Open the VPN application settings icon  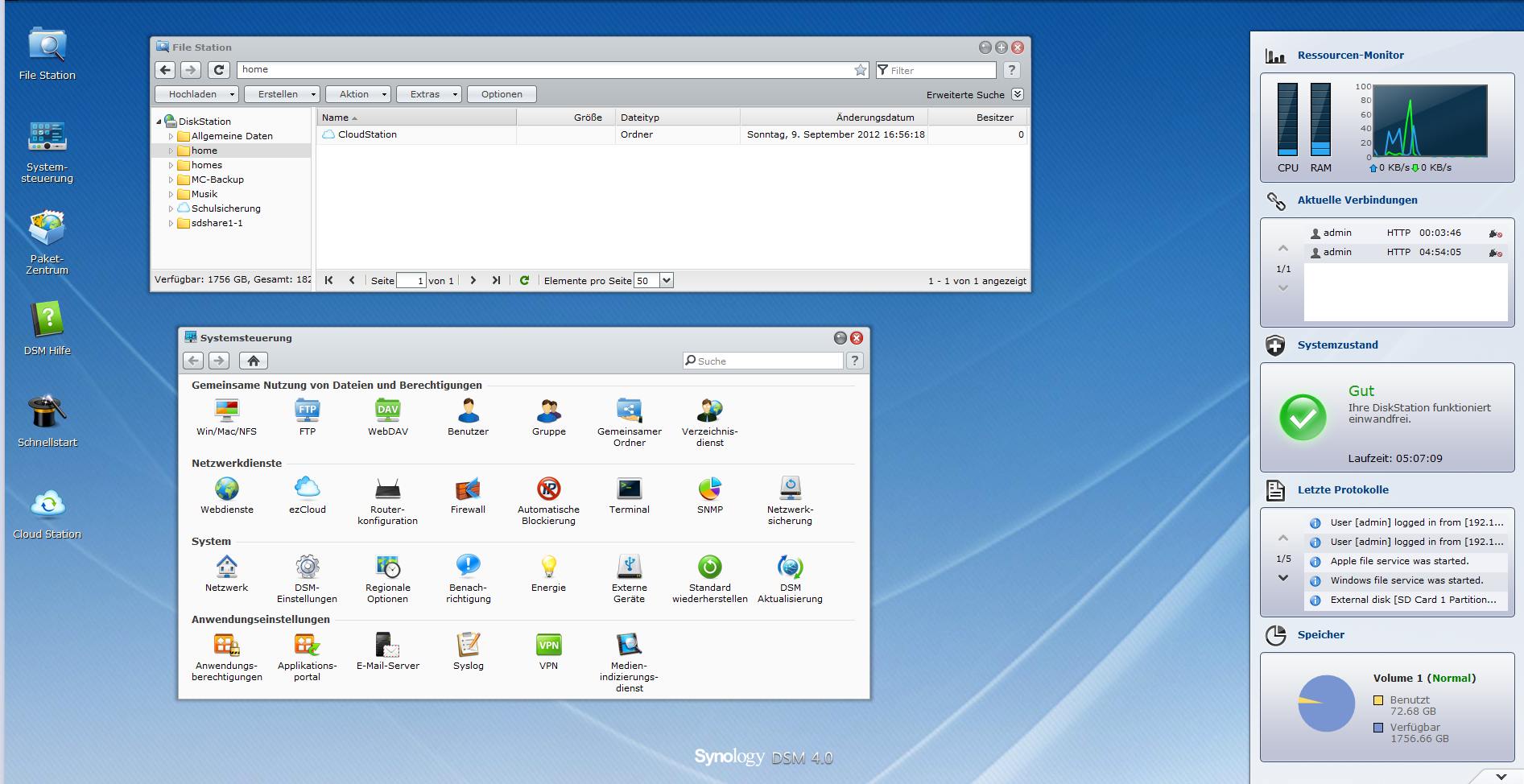[548, 646]
